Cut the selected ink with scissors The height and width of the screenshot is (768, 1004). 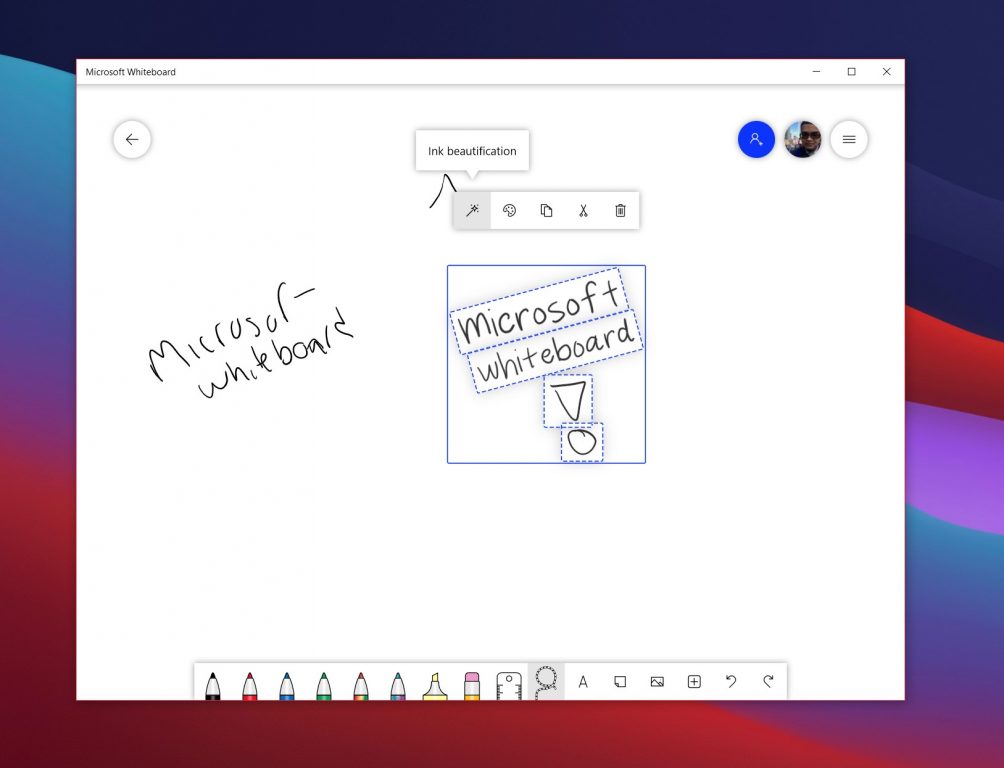click(583, 210)
